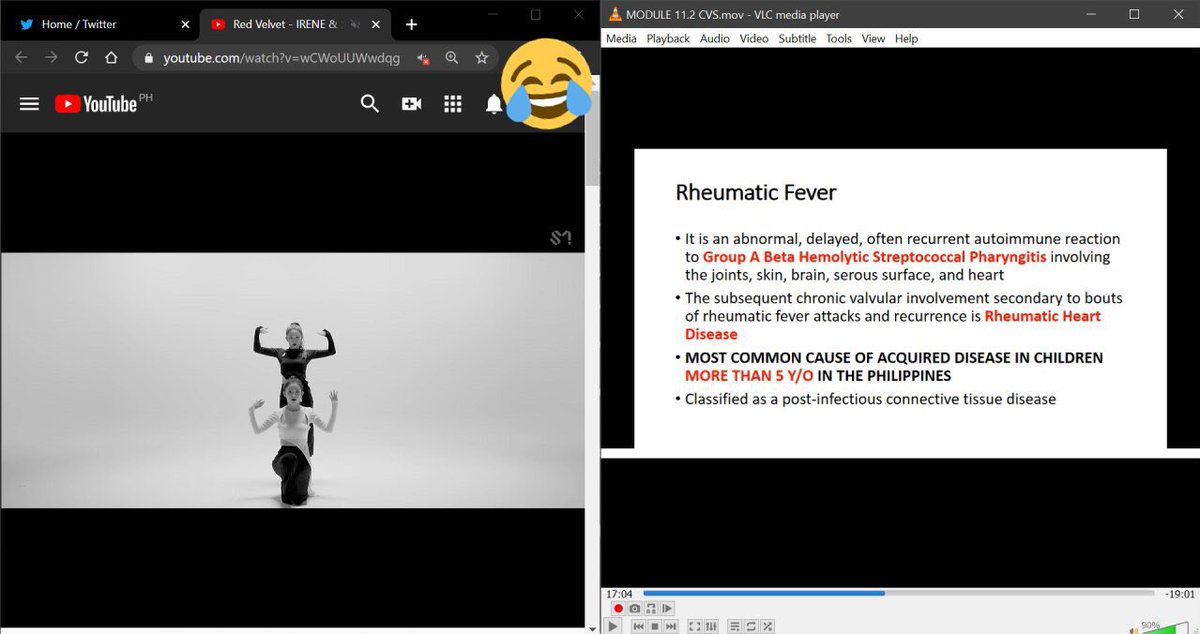Click the YouTube dance video player

[292, 380]
